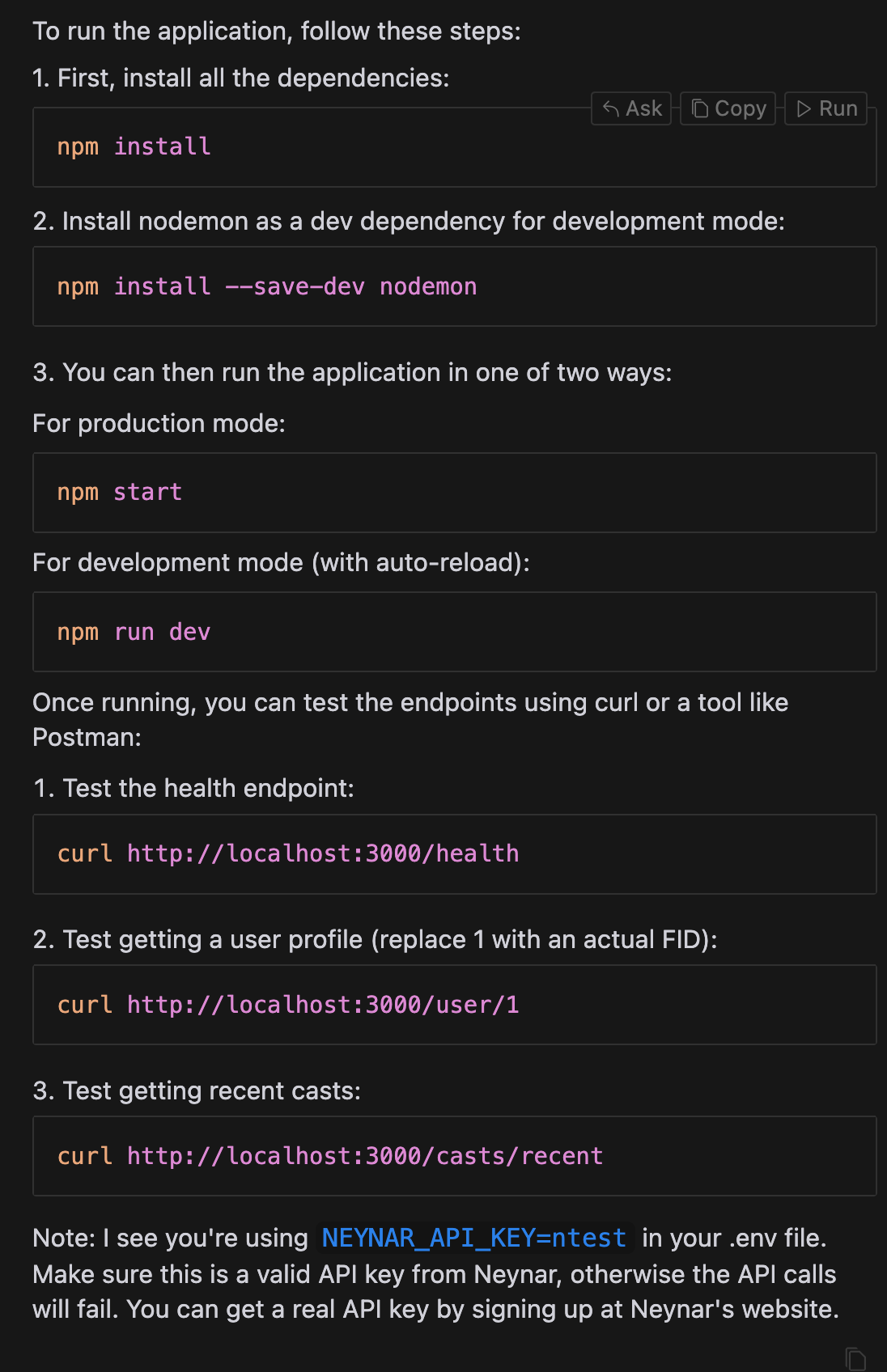Click the play triangle icon beside Run
This screenshot has height=1372, width=887.
click(x=804, y=108)
